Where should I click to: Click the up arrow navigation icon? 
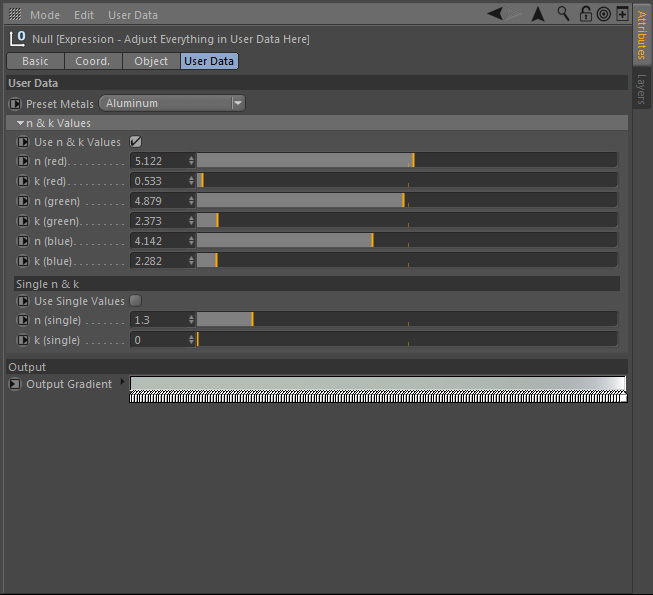point(538,14)
